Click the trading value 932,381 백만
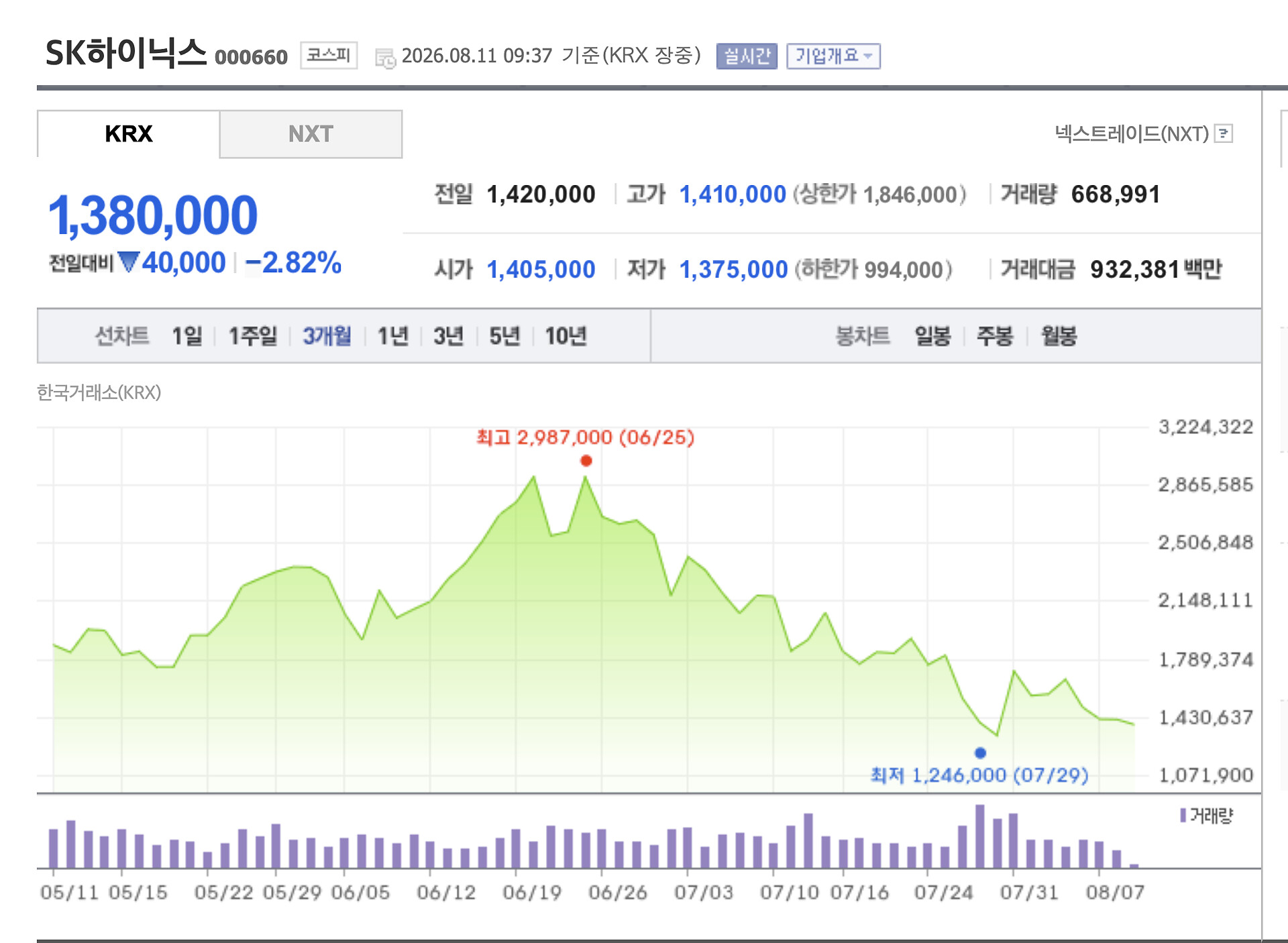Viewport: 1288px width, 943px height. point(1155,270)
